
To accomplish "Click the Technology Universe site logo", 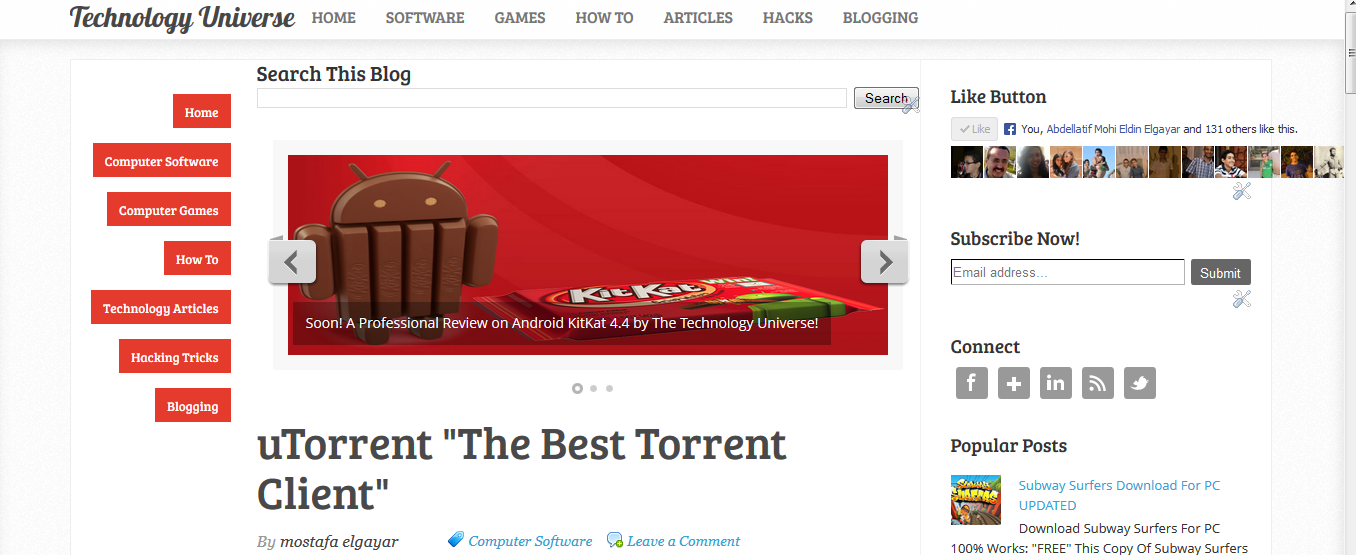I will 182,18.
